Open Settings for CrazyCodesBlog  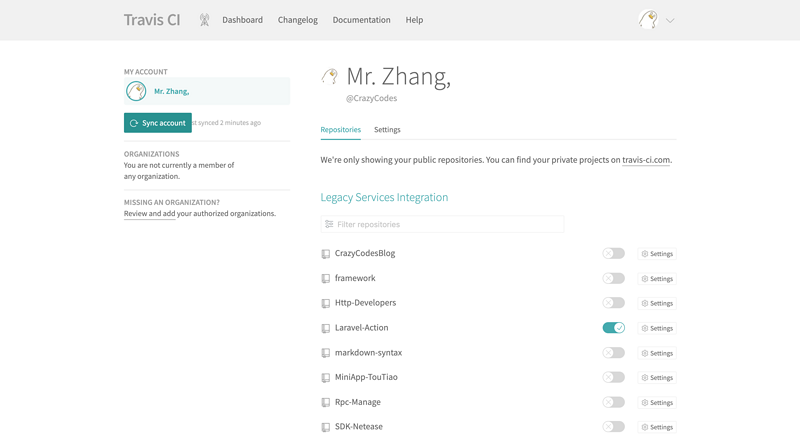click(x=657, y=254)
